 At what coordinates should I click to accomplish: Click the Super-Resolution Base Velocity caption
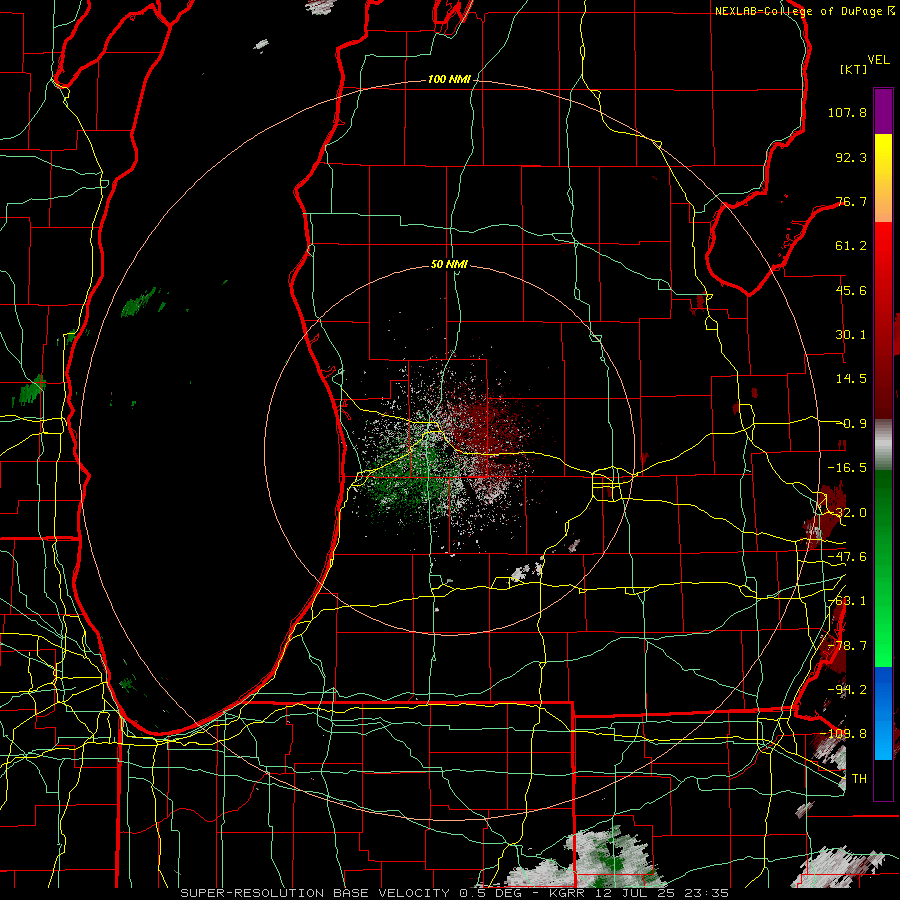(455, 893)
